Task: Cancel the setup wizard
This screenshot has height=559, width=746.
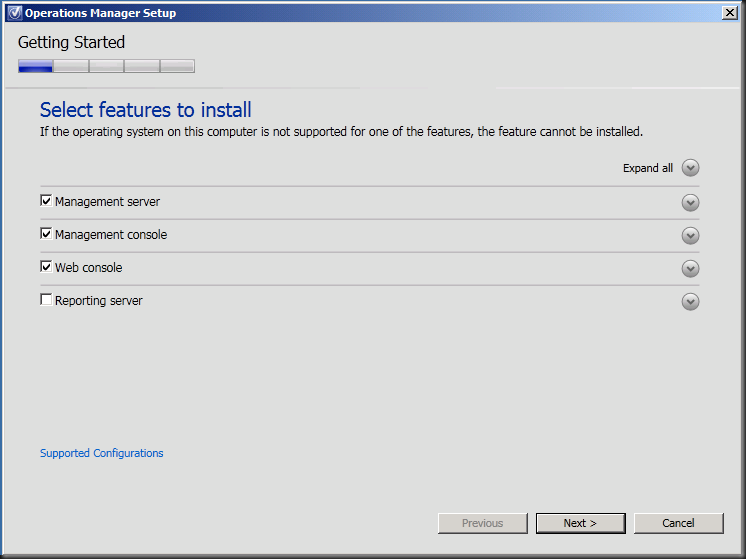Action: [x=678, y=523]
